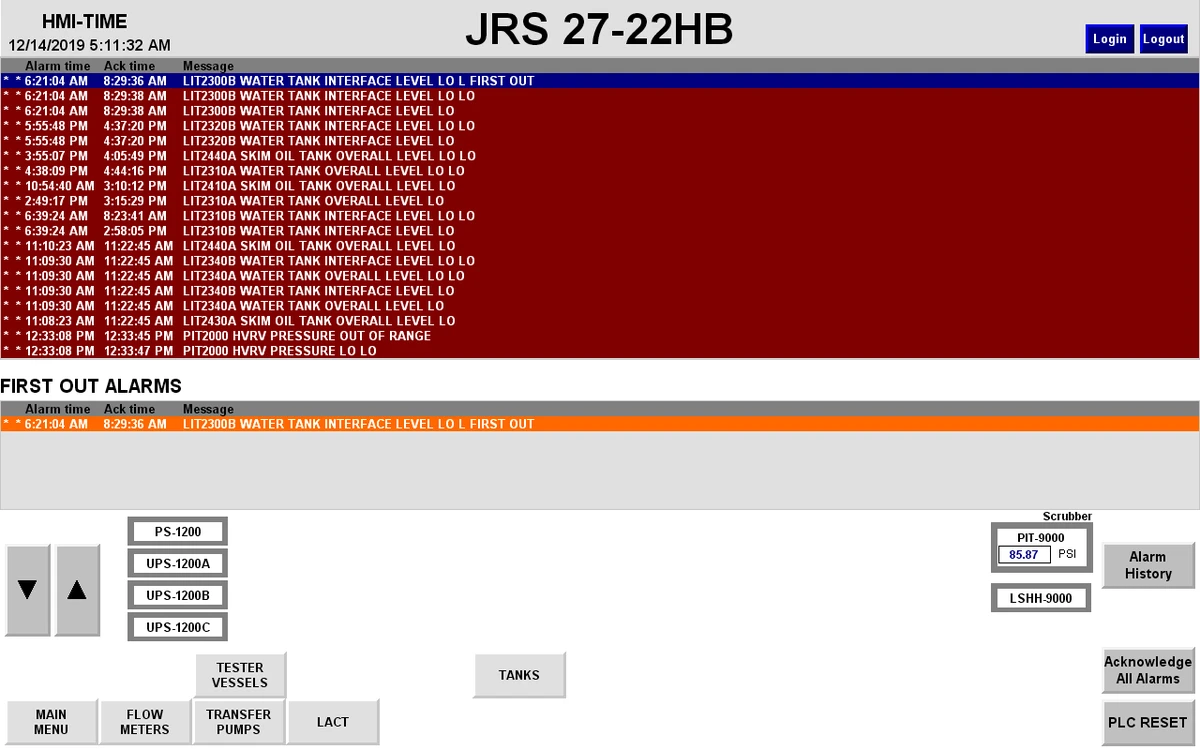
Task: Select LIT2440A alarm at 3:55:07 PM
Action: [x=600, y=156]
